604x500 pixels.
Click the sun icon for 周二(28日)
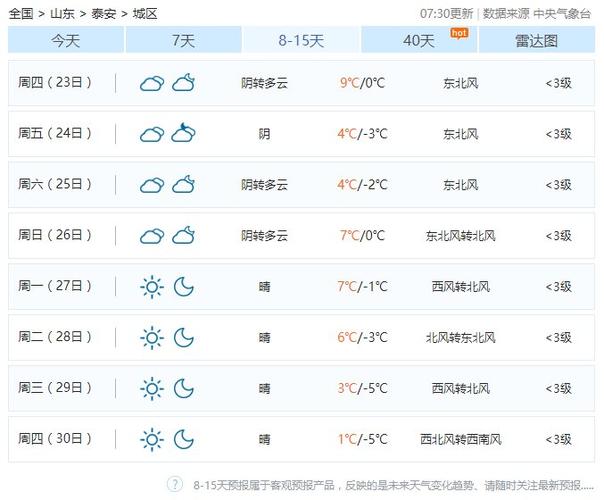click(152, 338)
